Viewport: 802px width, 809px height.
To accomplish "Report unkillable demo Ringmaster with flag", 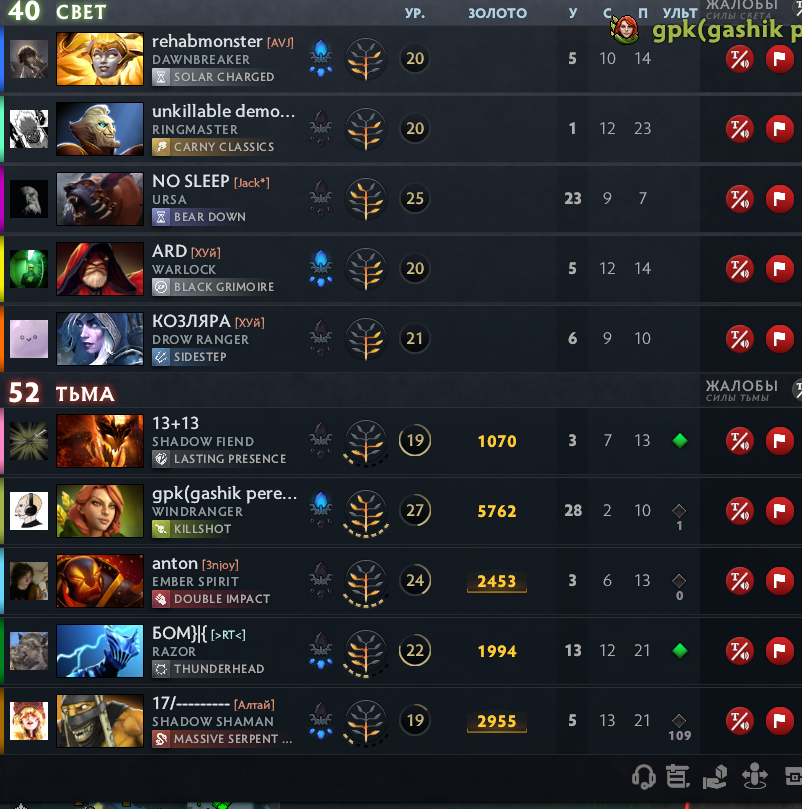I will (x=779, y=129).
